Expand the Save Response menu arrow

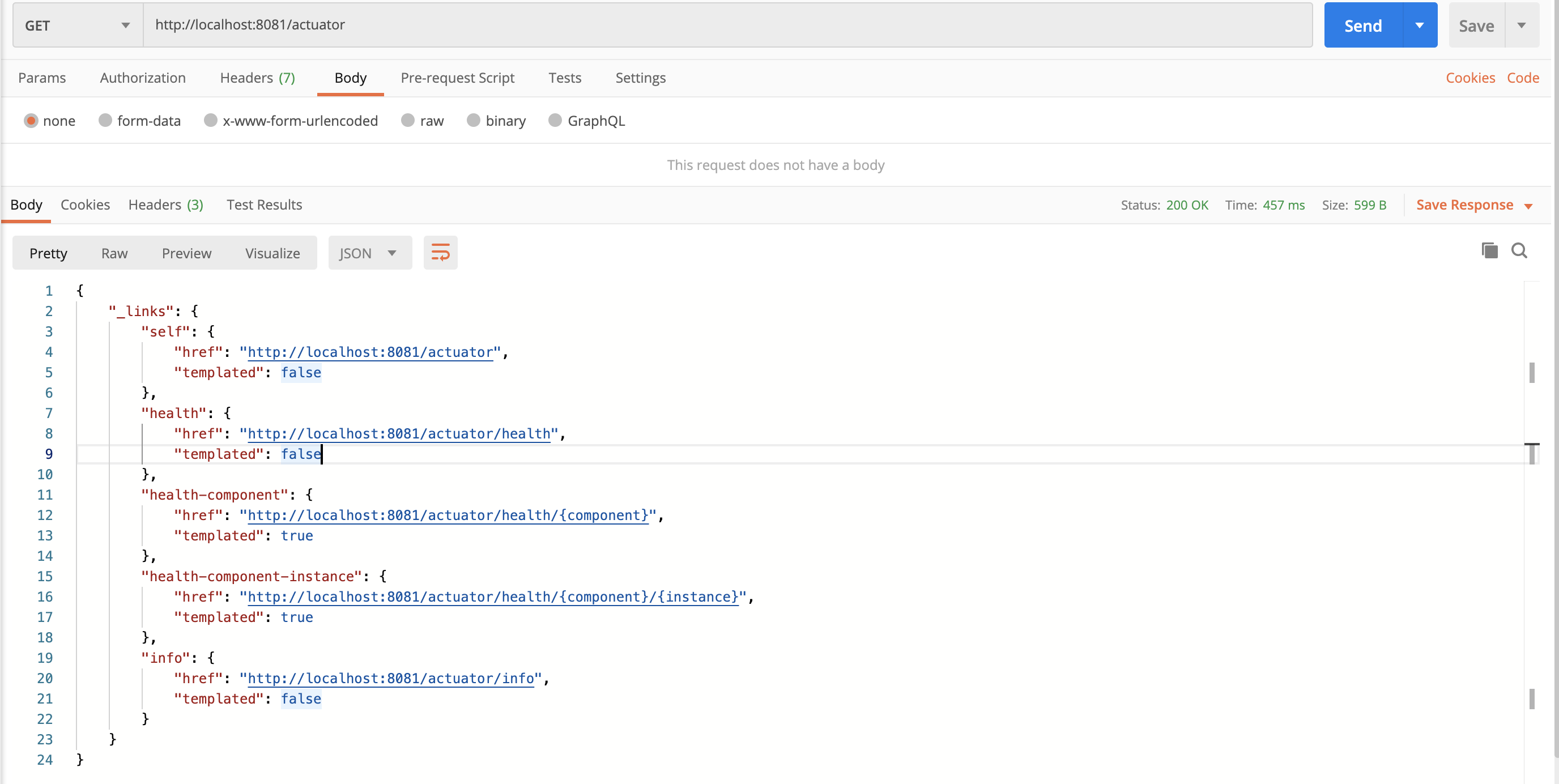click(x=1528, y=206)
